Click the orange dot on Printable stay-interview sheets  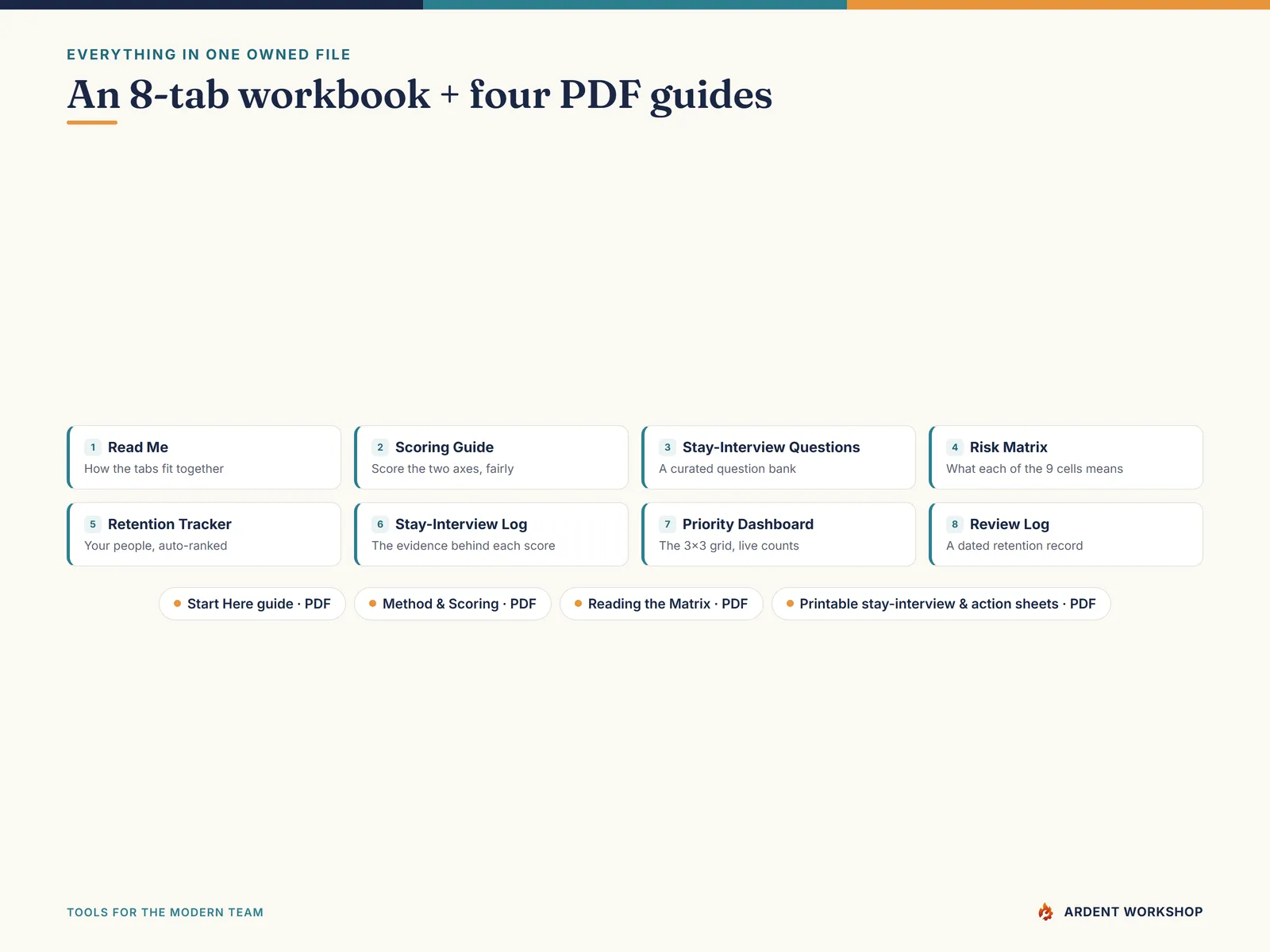[790, 604]
